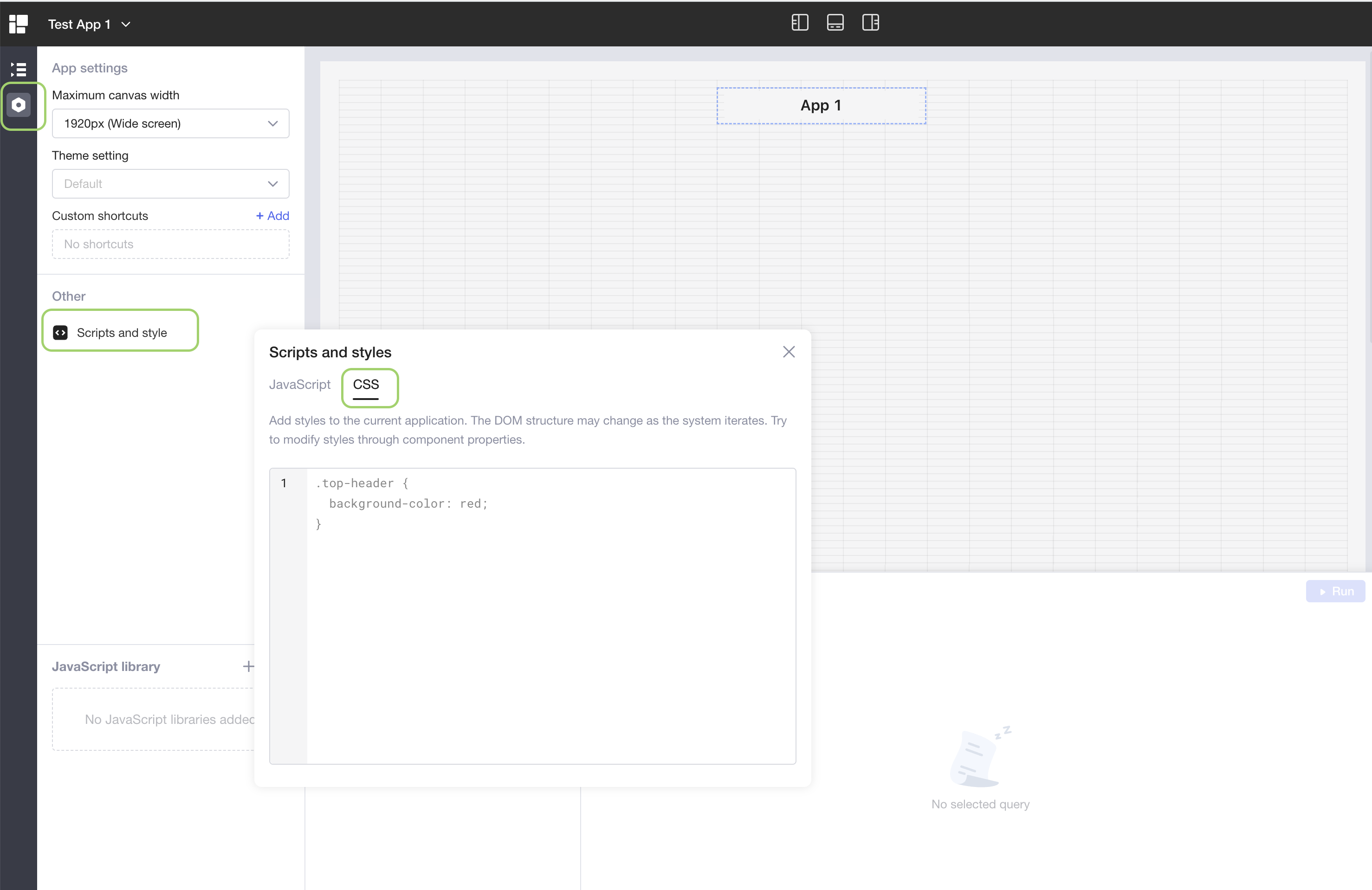Open the Test App 1 name dropdown

[90, 24]
